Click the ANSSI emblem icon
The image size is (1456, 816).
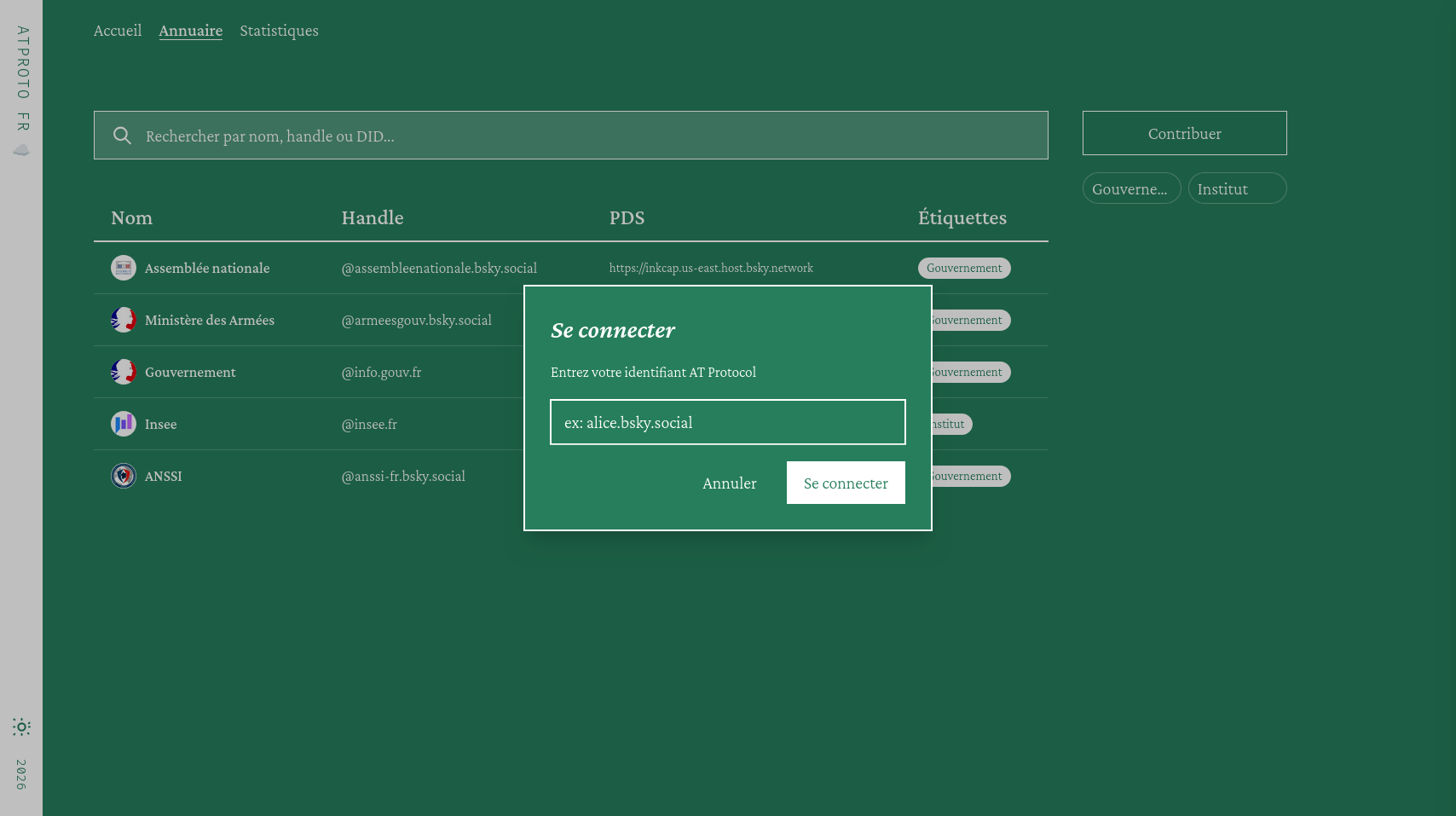point(123,476)
